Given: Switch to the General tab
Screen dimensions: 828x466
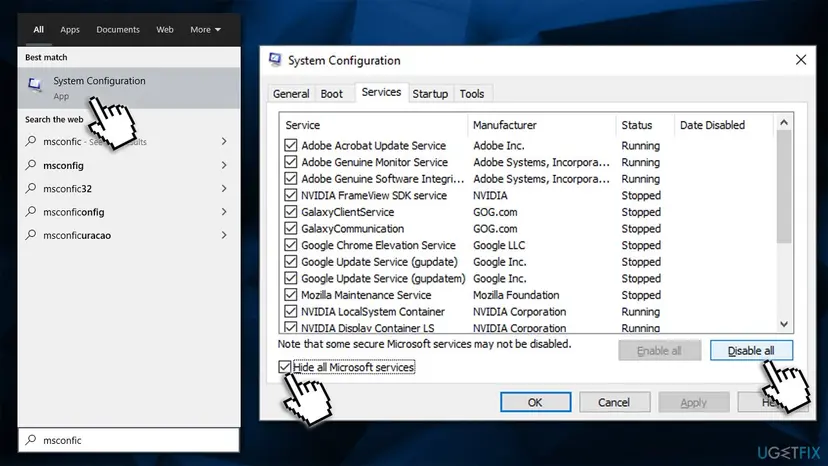Looking at the screenshot, I should [291, 94].
